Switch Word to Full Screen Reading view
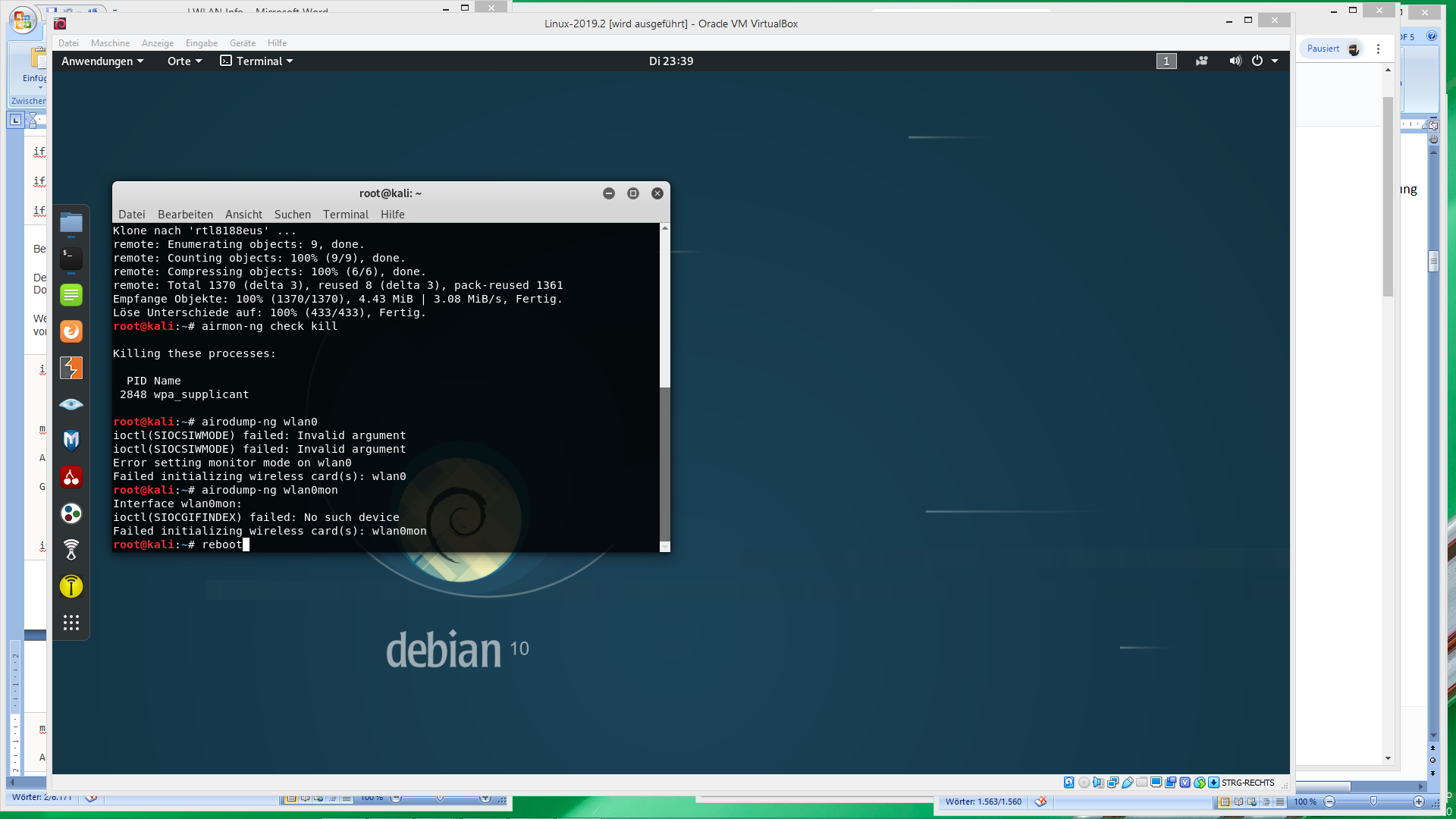 click(1238, 802)
